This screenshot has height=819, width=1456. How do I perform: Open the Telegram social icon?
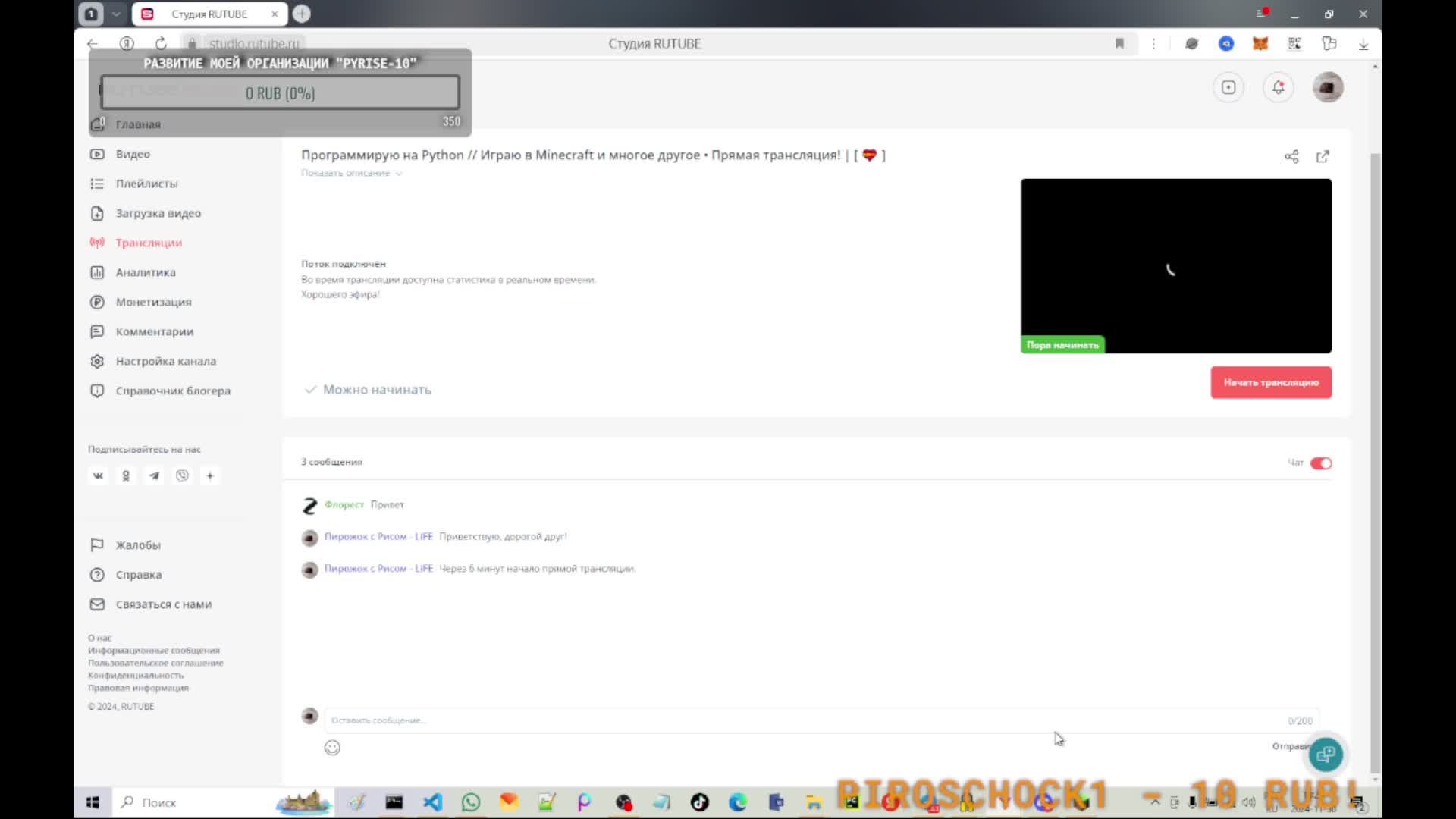click(x=154, y=475)
